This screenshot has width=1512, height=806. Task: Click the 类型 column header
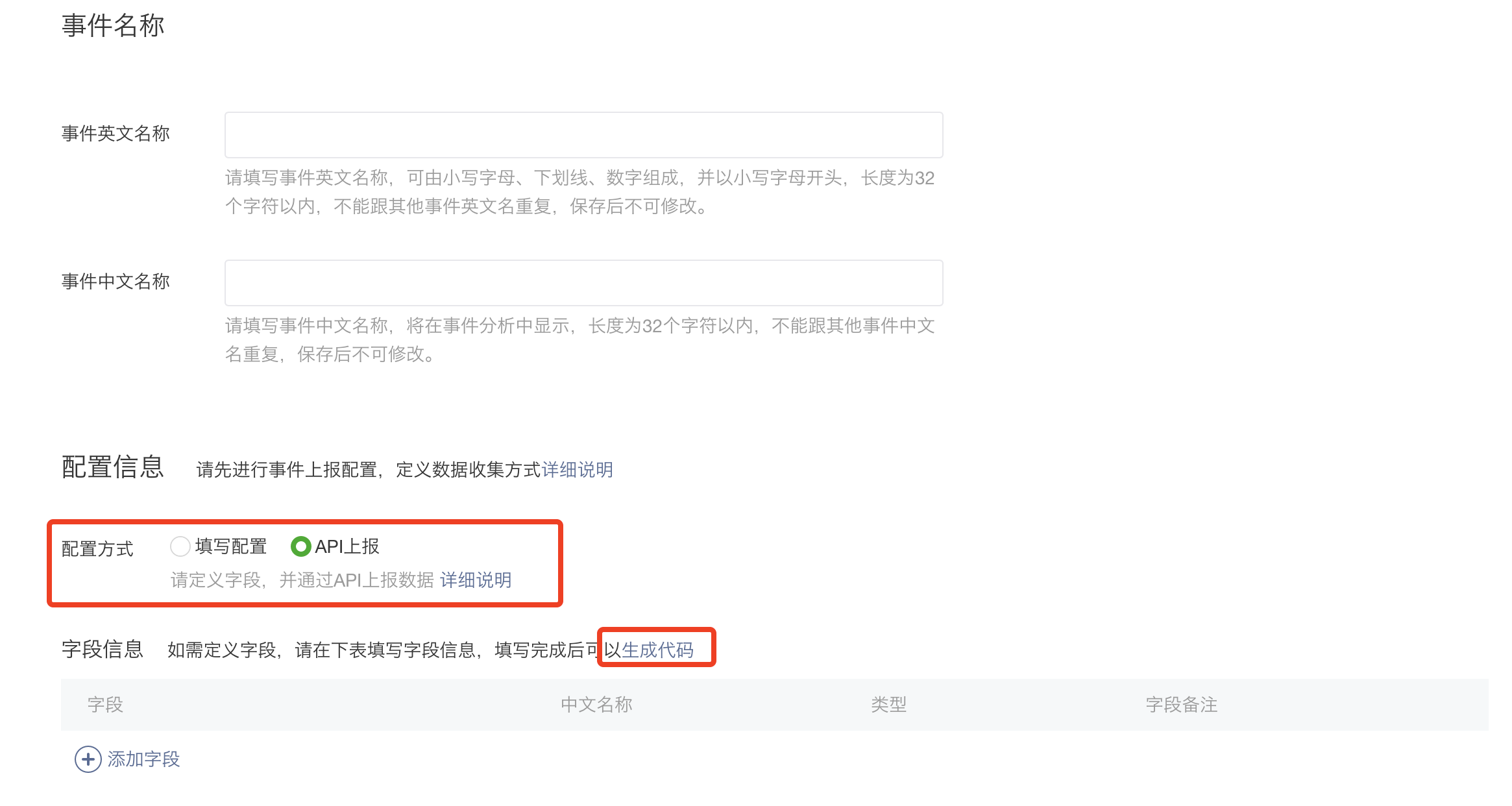click(888, 705)
